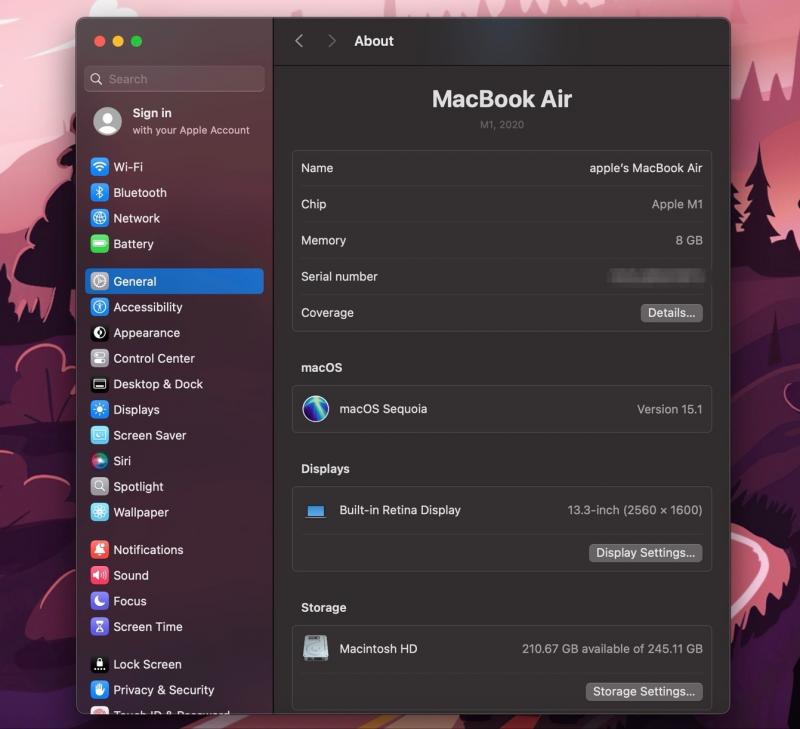Screen dimensions: 800x729
Task: Open the Lock Screen settings
Action: click(x=174, y=664)
